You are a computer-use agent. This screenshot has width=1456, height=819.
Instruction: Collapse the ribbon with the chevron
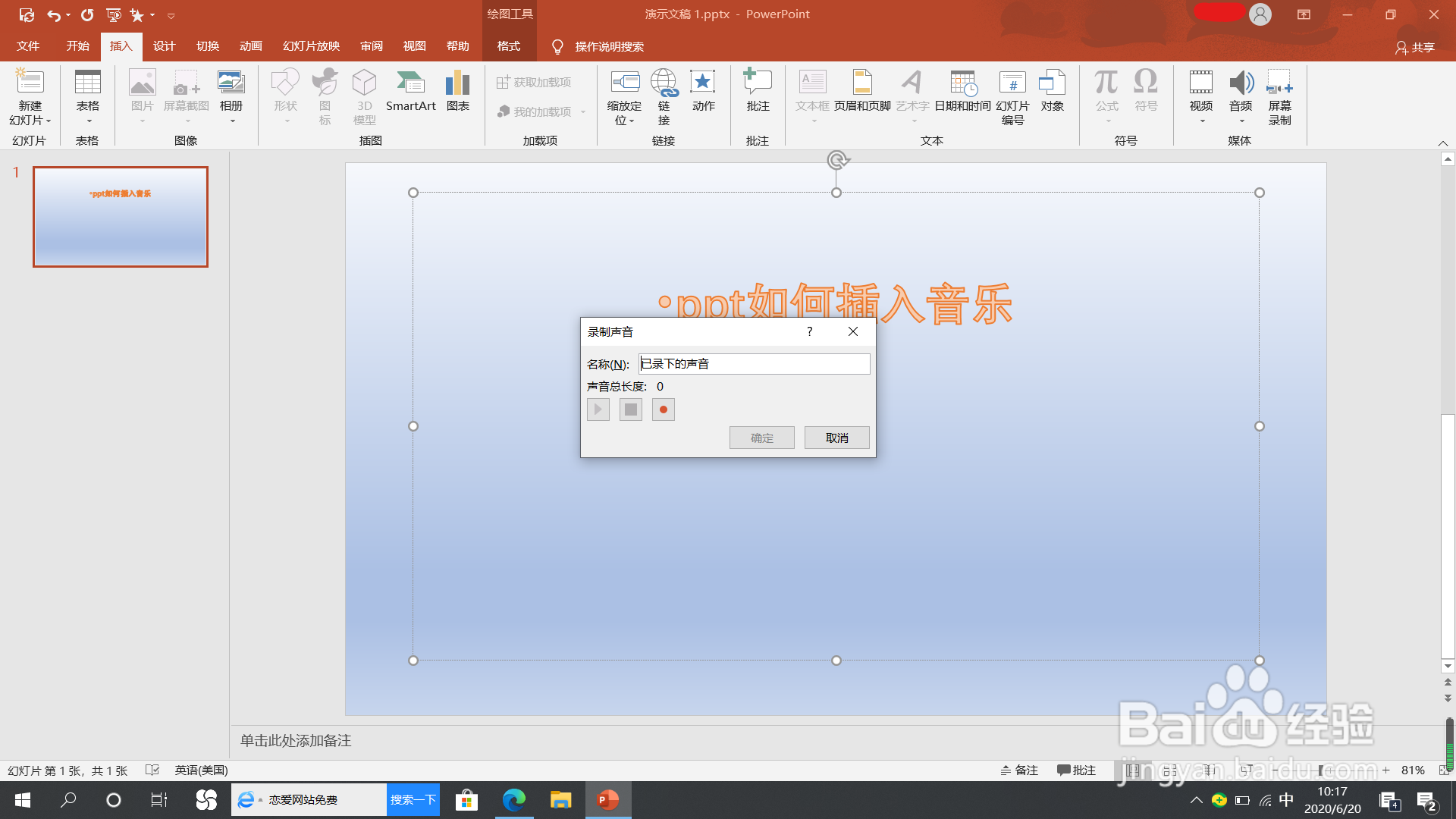[1442, 143]
